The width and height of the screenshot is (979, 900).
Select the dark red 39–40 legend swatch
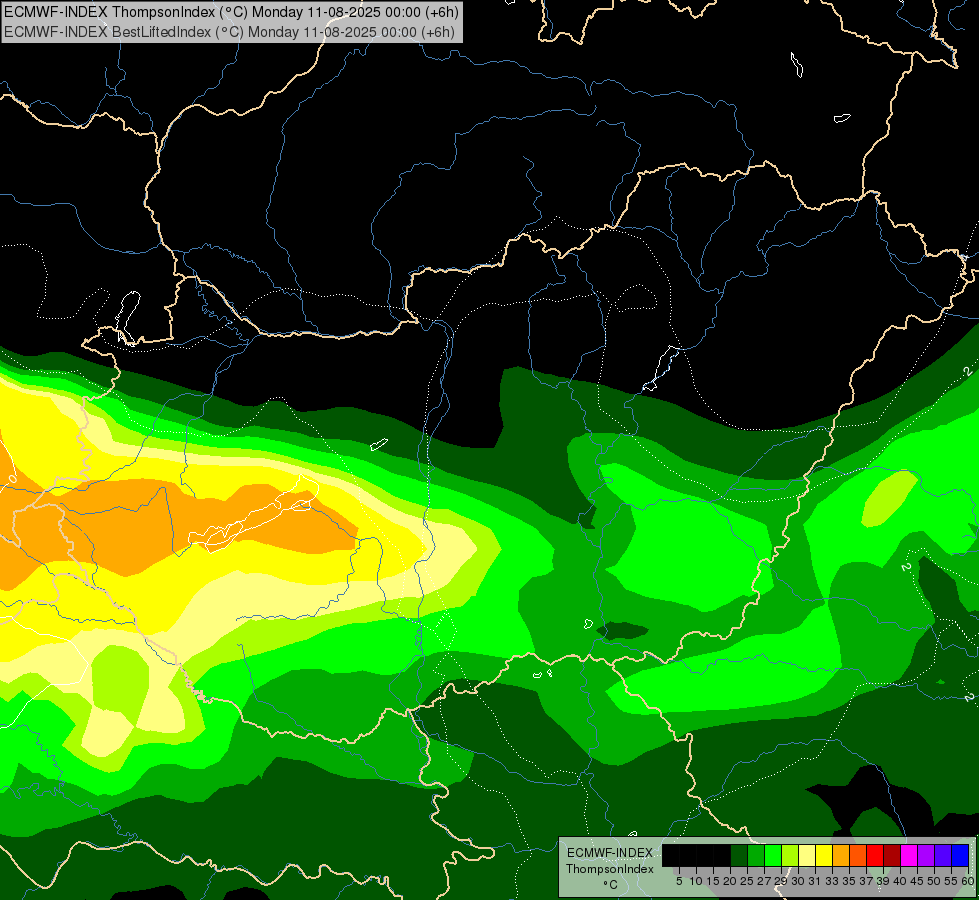(x=892, y=855)
